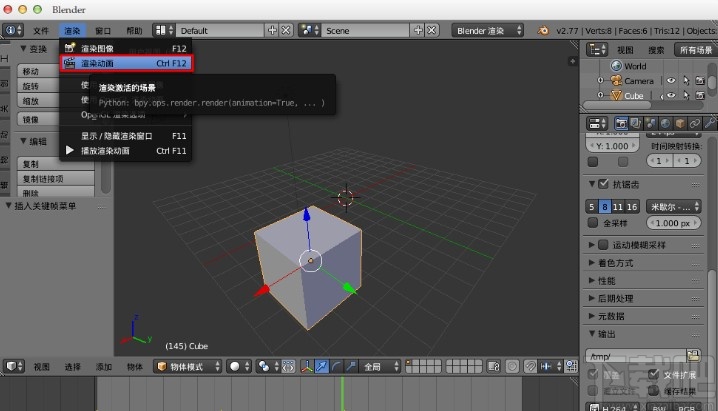Delete the Default screen layout
Screen dimensions: 718x411
[x=286, y=30]
